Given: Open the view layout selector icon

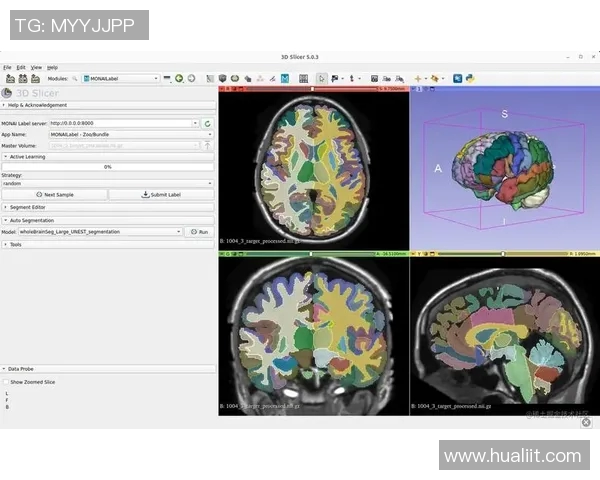Looking at the screenshot, I should click(x=303, y=78).
